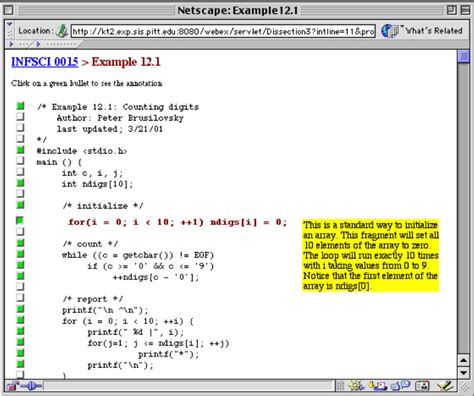Click the empty bullet beside main () {
This screenshot has height=396, width=474.
coord(20,161)
